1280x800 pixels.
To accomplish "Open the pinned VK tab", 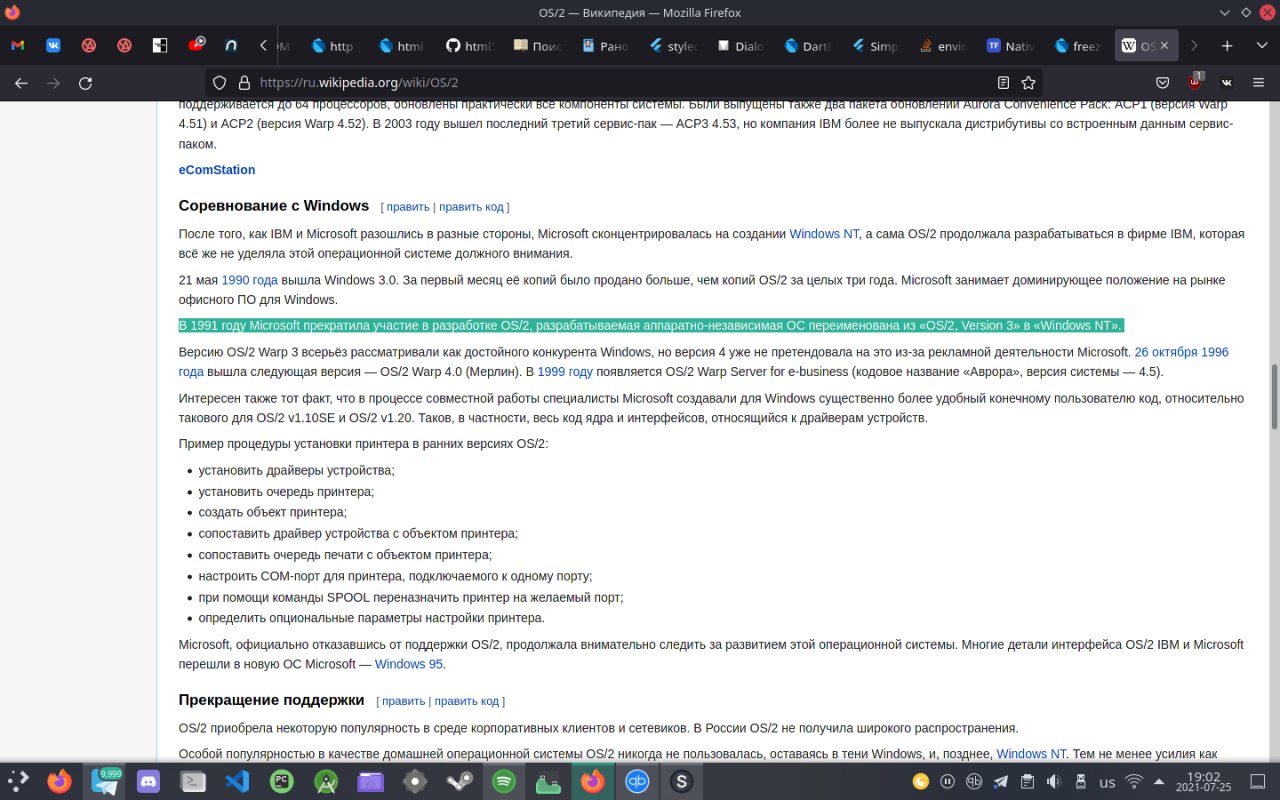I will pos(53,46).
